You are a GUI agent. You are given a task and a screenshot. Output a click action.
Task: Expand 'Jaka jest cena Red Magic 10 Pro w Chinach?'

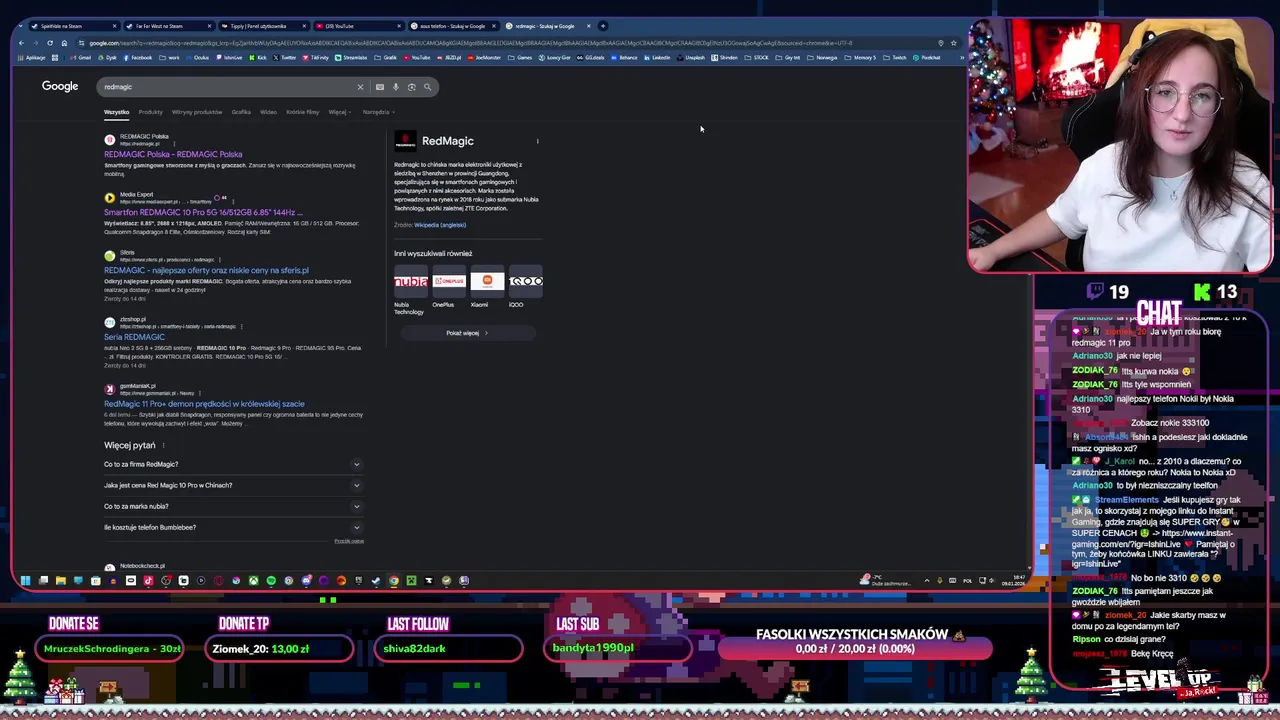point(232,485)
